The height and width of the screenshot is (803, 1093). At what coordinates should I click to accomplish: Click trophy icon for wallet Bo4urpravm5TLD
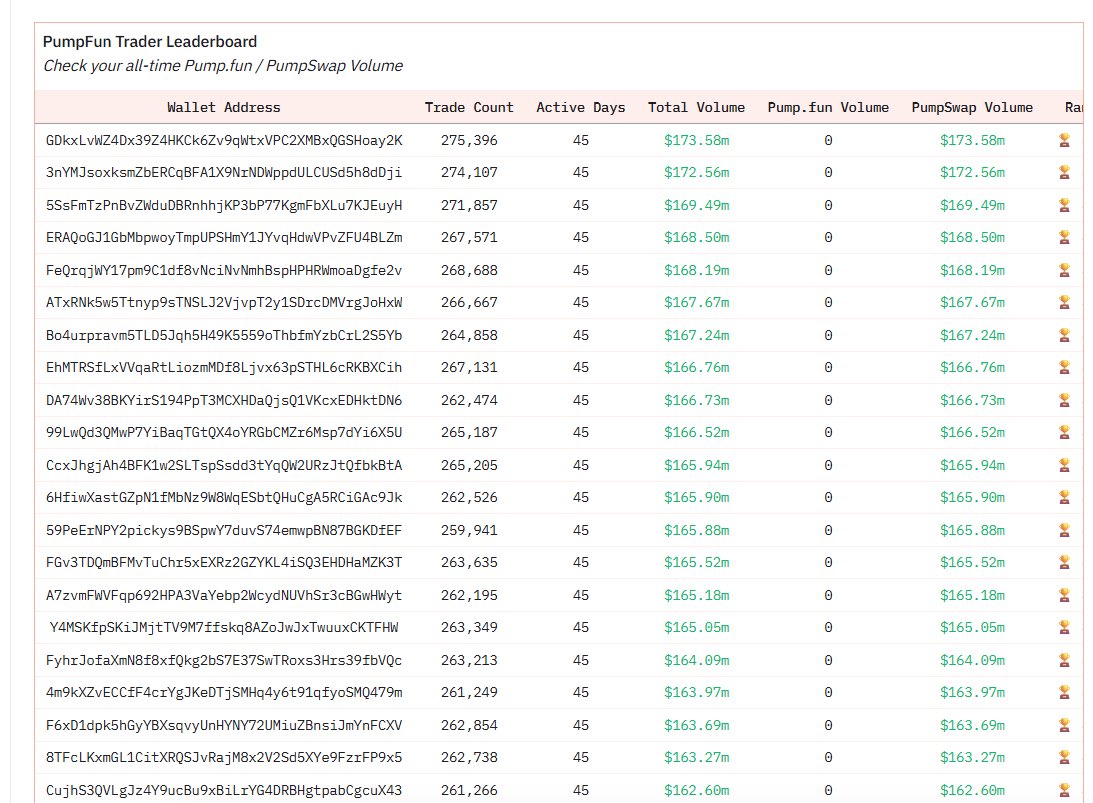[x=1064, y=335]
